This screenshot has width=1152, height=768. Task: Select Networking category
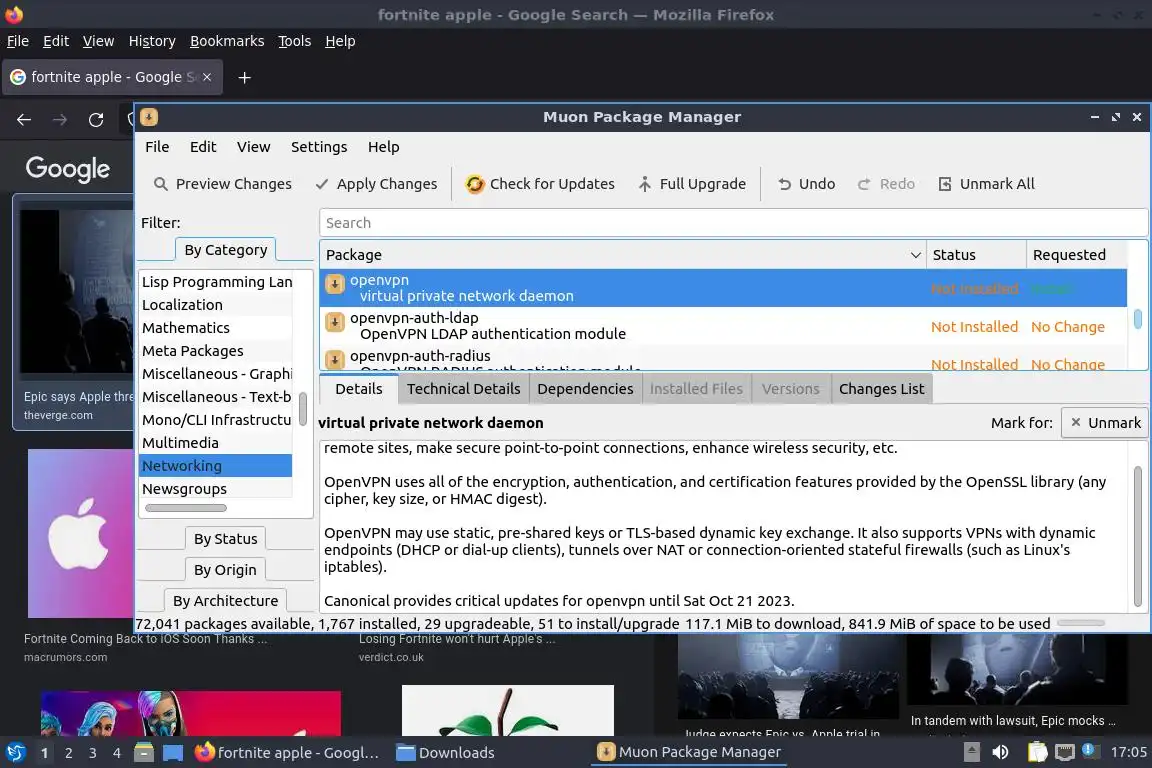215,466
